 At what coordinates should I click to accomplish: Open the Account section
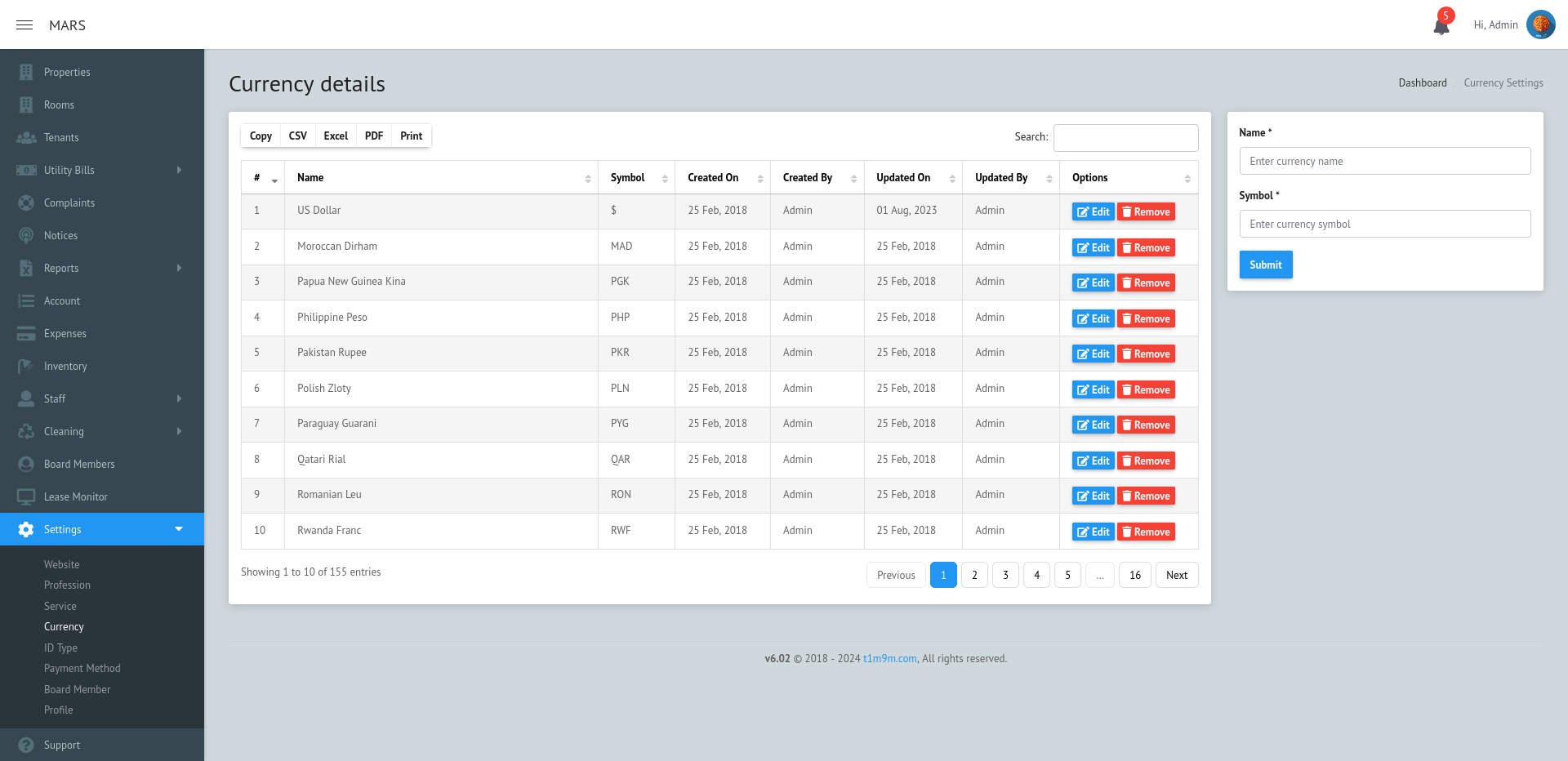(x=102, y=300)
